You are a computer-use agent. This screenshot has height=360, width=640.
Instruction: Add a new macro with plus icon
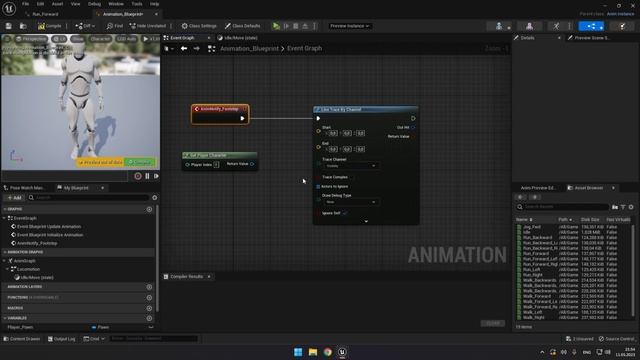coord(149,309)
